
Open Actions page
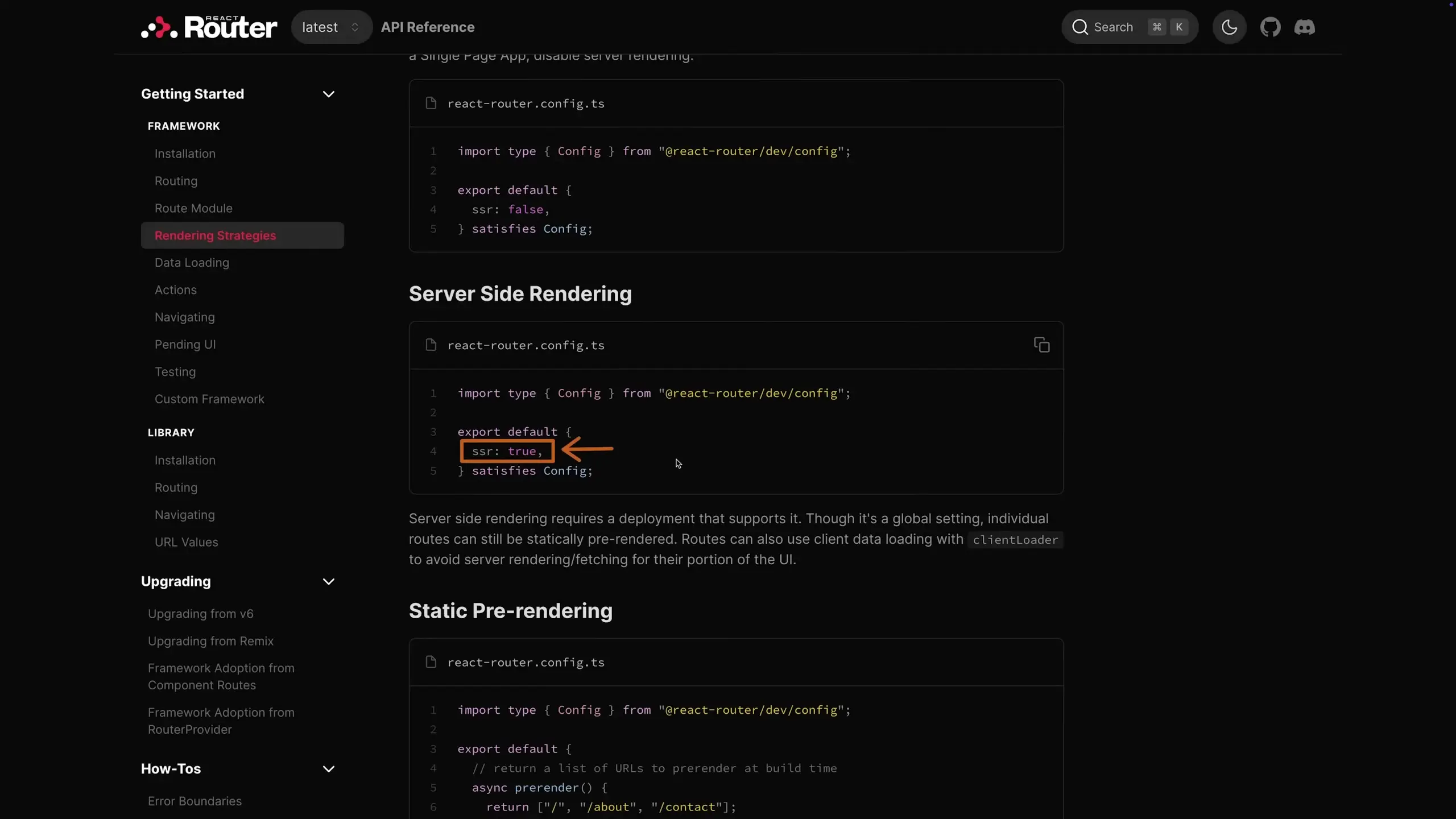175,290
